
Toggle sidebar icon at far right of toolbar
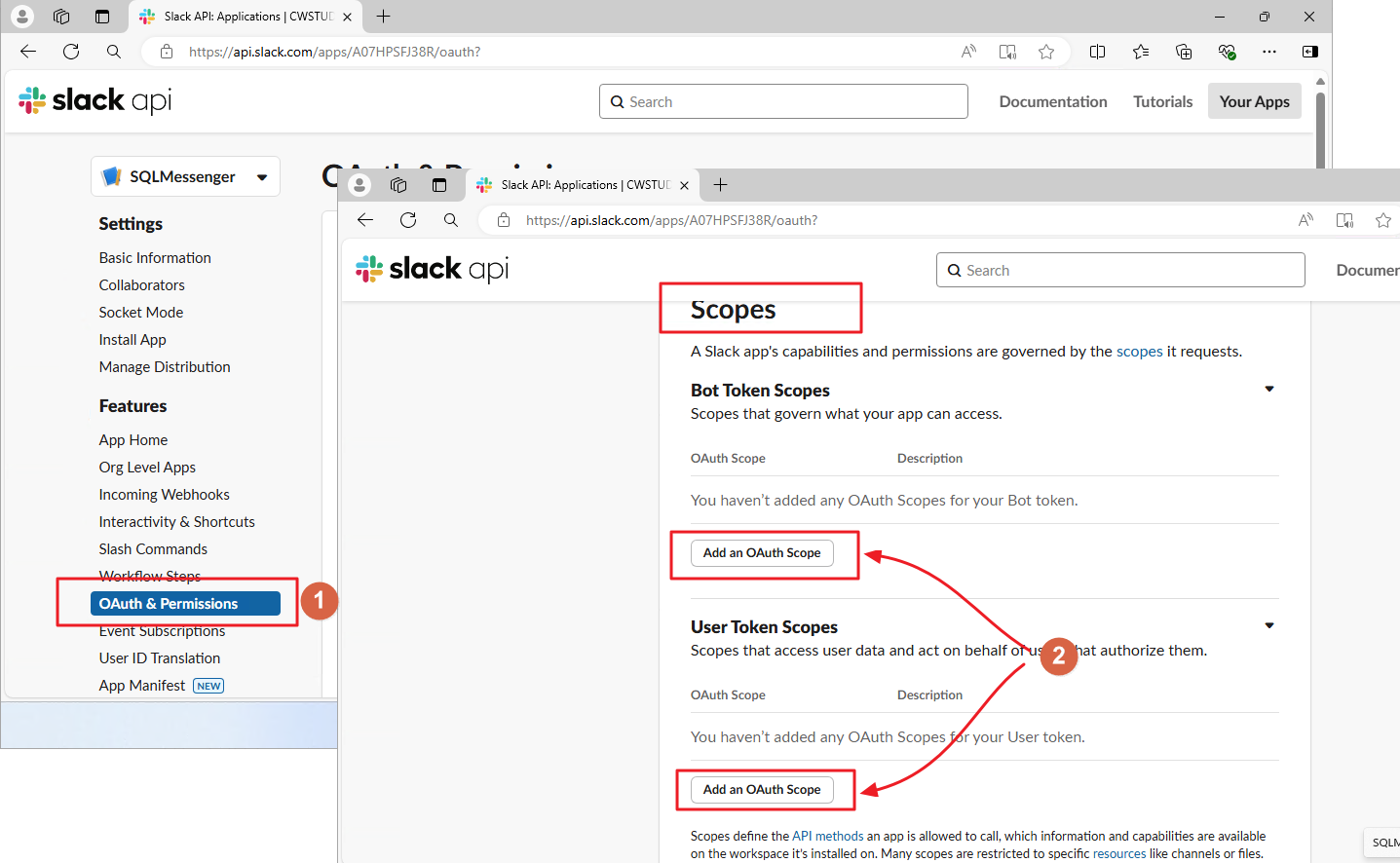pos(1310,52)
